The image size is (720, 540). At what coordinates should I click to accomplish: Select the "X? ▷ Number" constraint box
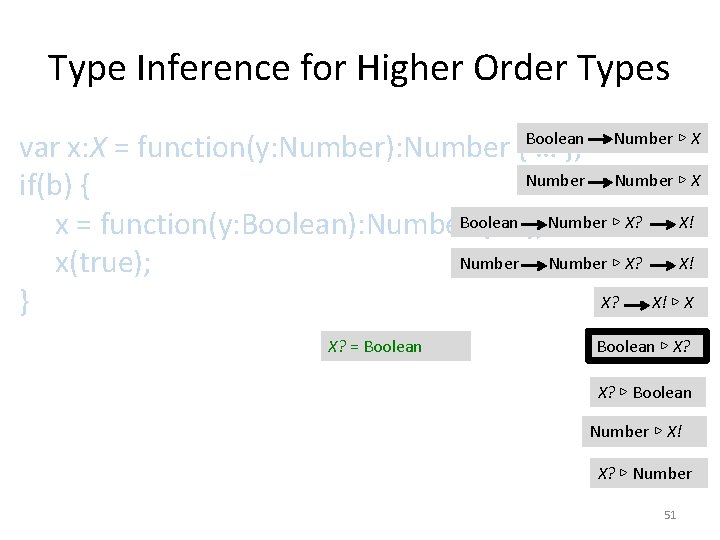644,473
